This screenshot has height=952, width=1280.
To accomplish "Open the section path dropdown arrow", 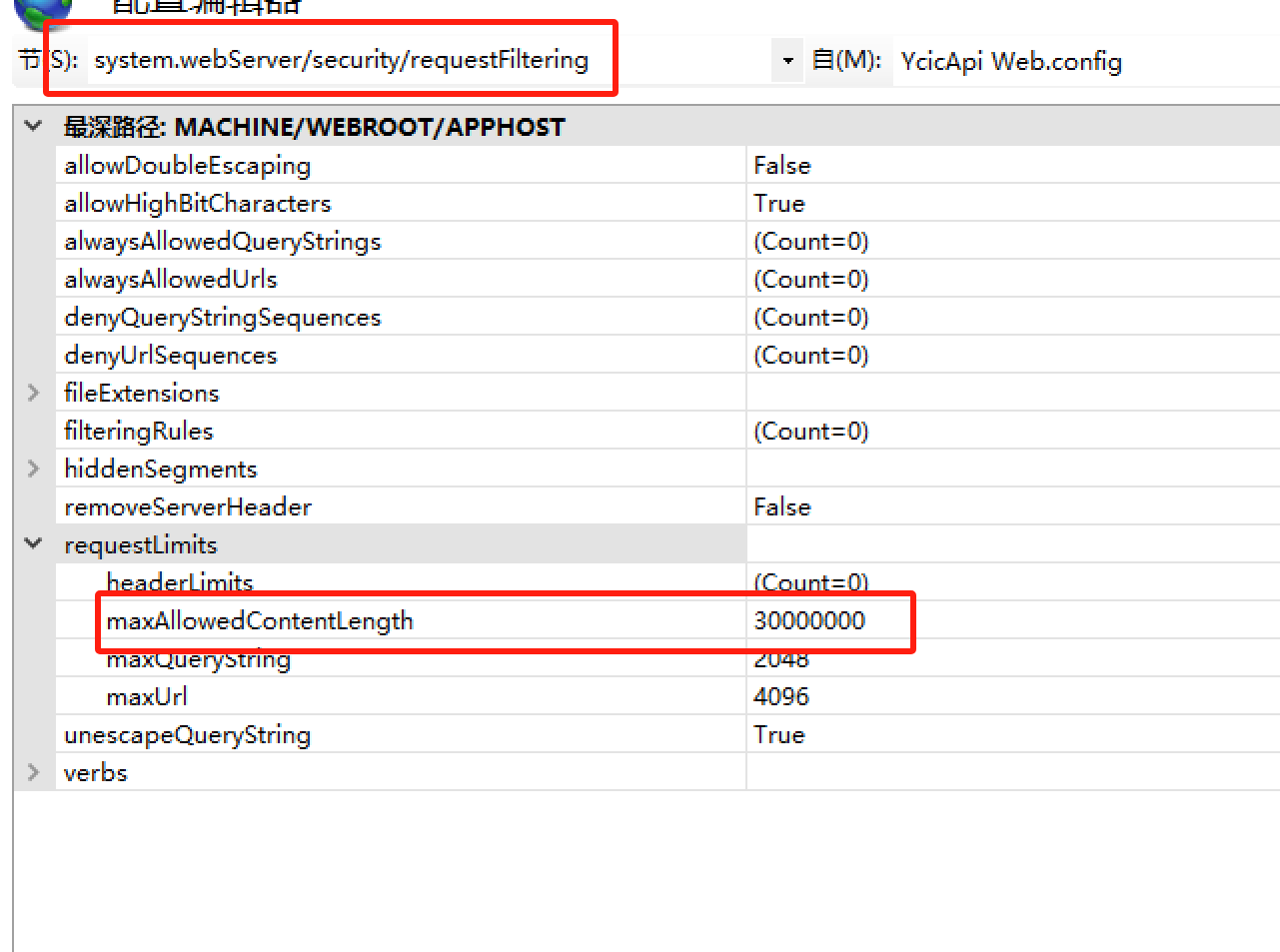I will pyautogui.click(x=786, y=60).
